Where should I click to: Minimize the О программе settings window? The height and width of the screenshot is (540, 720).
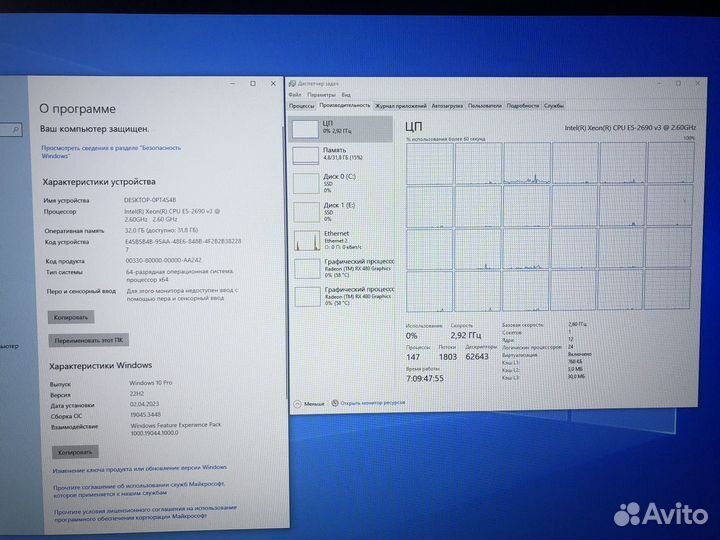[232, 84]
